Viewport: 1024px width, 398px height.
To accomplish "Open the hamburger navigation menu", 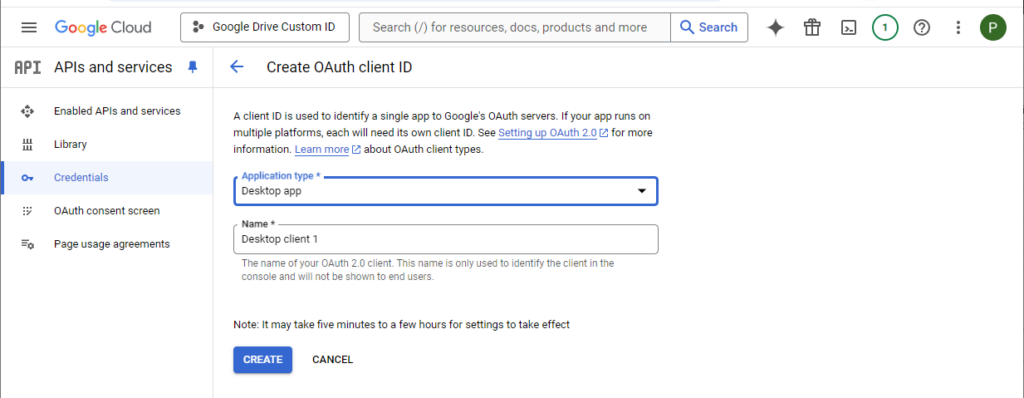I will tap(29, 27).
